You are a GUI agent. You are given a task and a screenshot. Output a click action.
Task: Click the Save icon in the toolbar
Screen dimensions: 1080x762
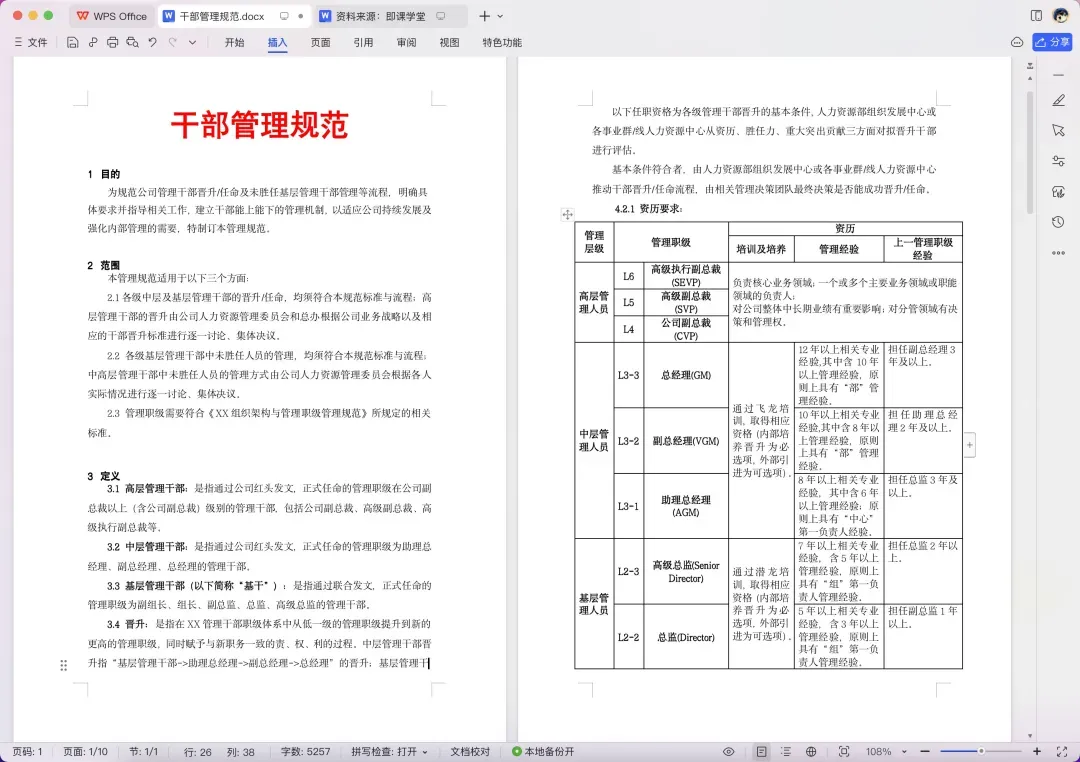click(x=72, y=42)
